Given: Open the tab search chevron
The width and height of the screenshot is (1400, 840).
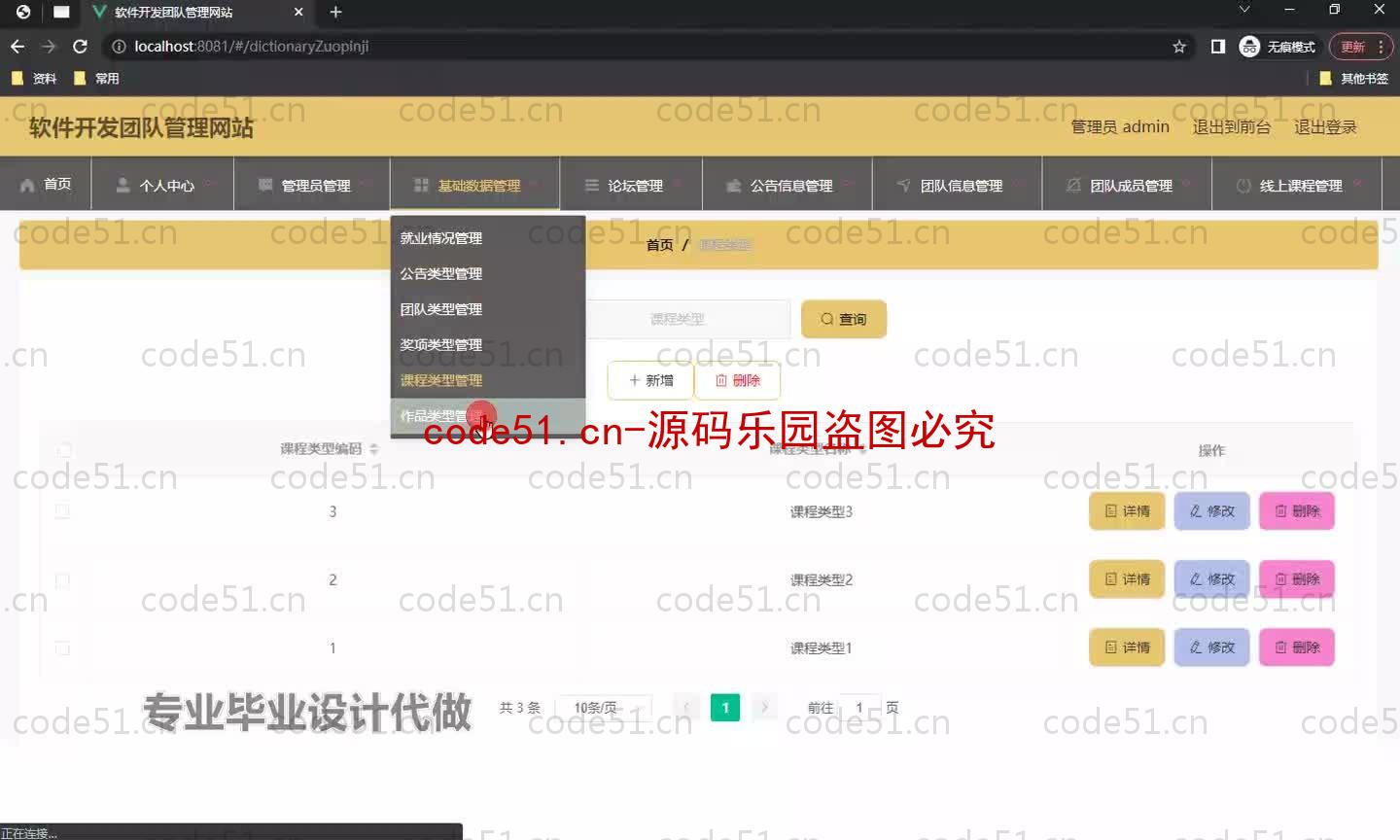Looking at the screenshot, I should click(1244, 10).
